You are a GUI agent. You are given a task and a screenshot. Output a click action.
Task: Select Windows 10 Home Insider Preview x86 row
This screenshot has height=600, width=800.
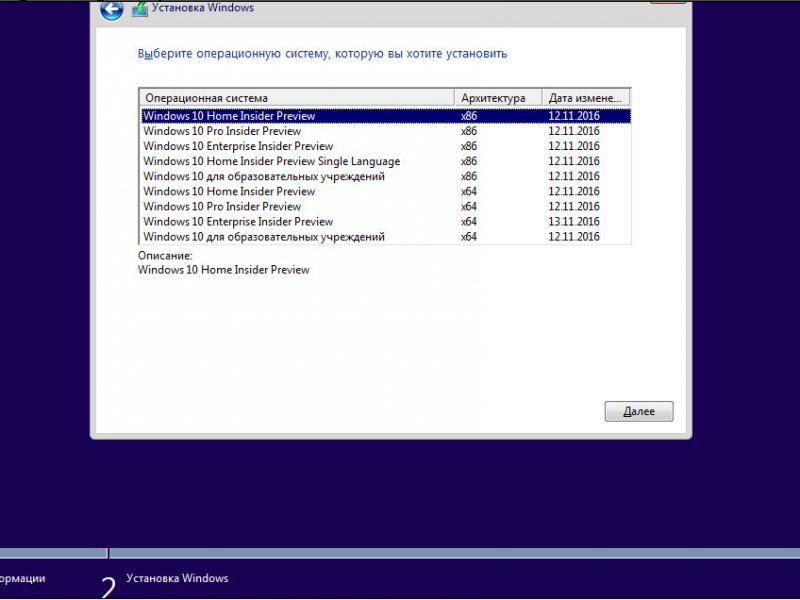tap(386, 116)
